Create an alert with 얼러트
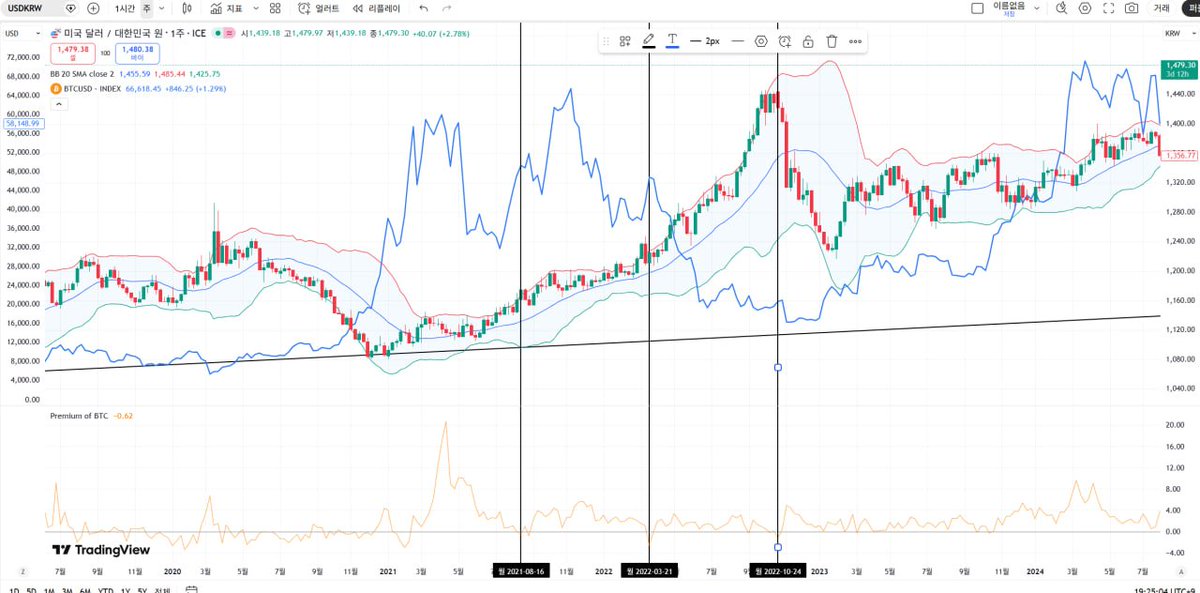The height and width of the screenshot is (593, 1200). (318, 8)
